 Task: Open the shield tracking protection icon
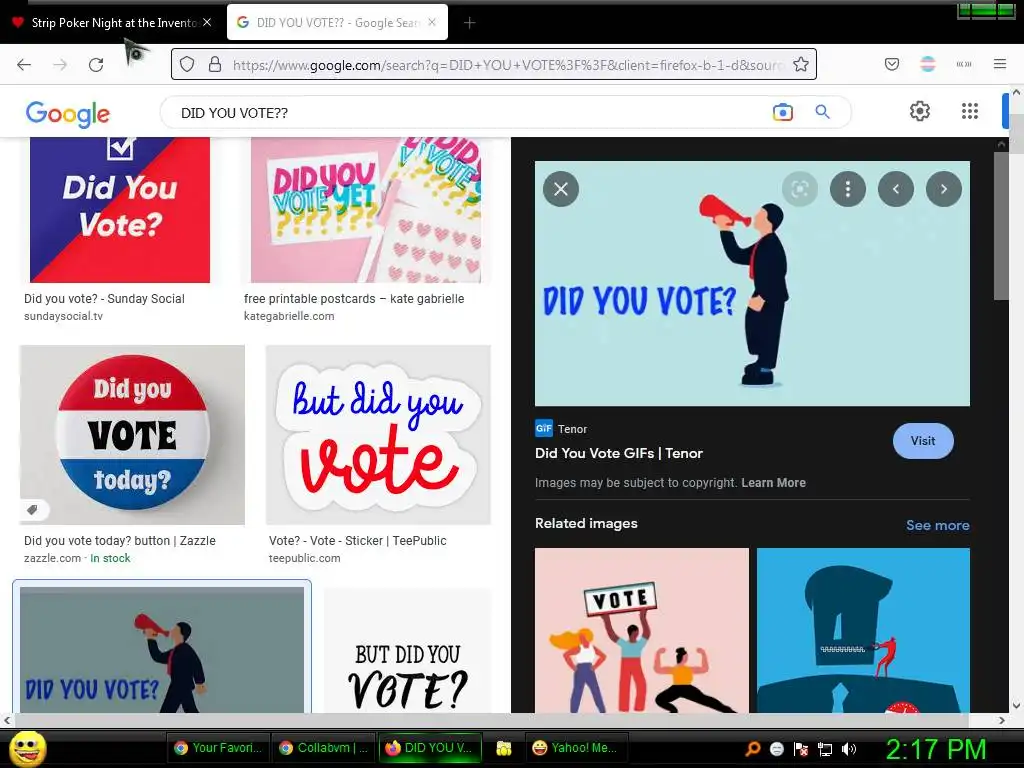point(187,65)
